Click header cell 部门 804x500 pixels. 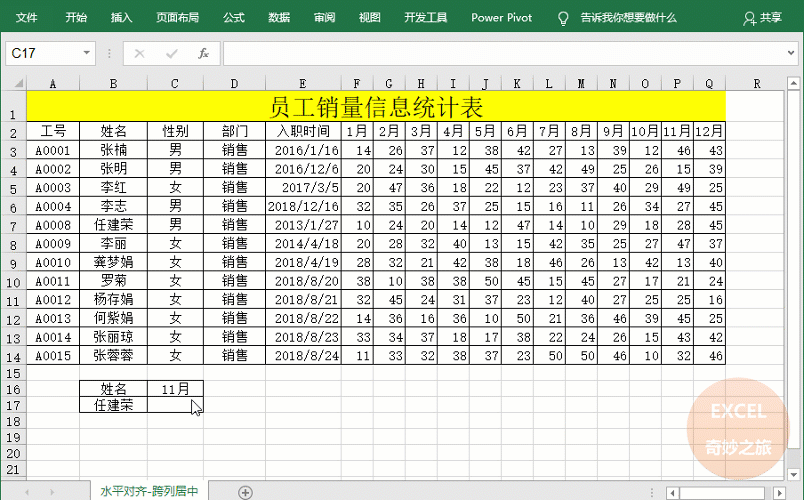pos(234,131)
